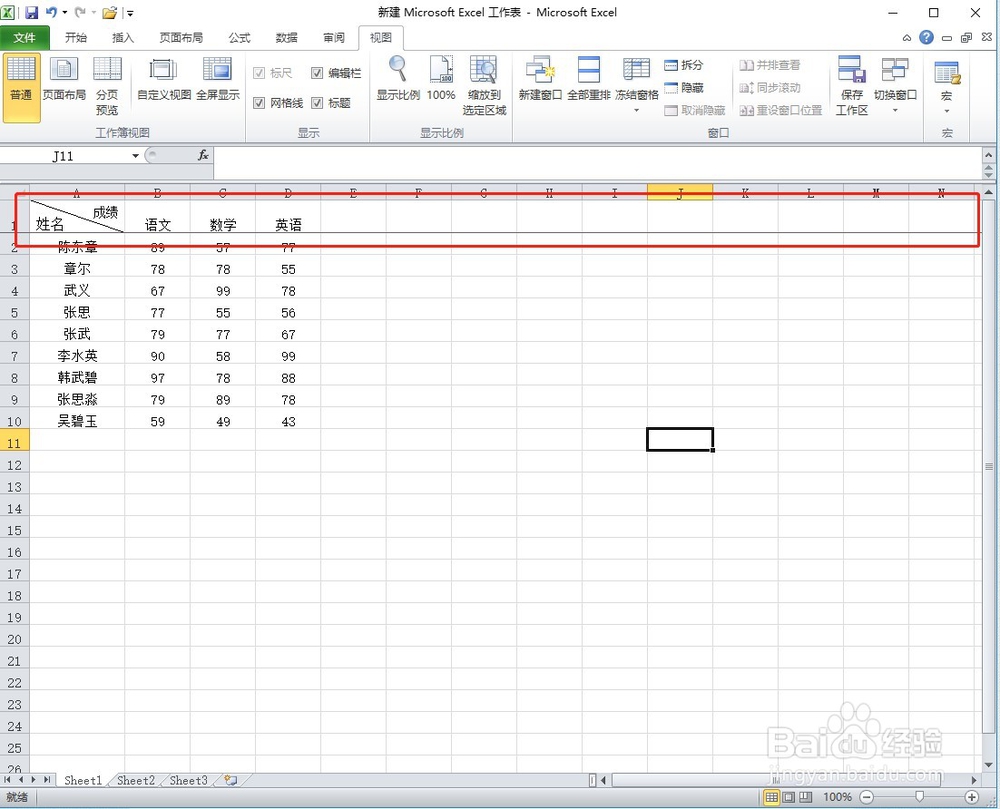Click Split (拆分) window button
The height and width of the screenshot is (809, 1000).
(684, 65)
